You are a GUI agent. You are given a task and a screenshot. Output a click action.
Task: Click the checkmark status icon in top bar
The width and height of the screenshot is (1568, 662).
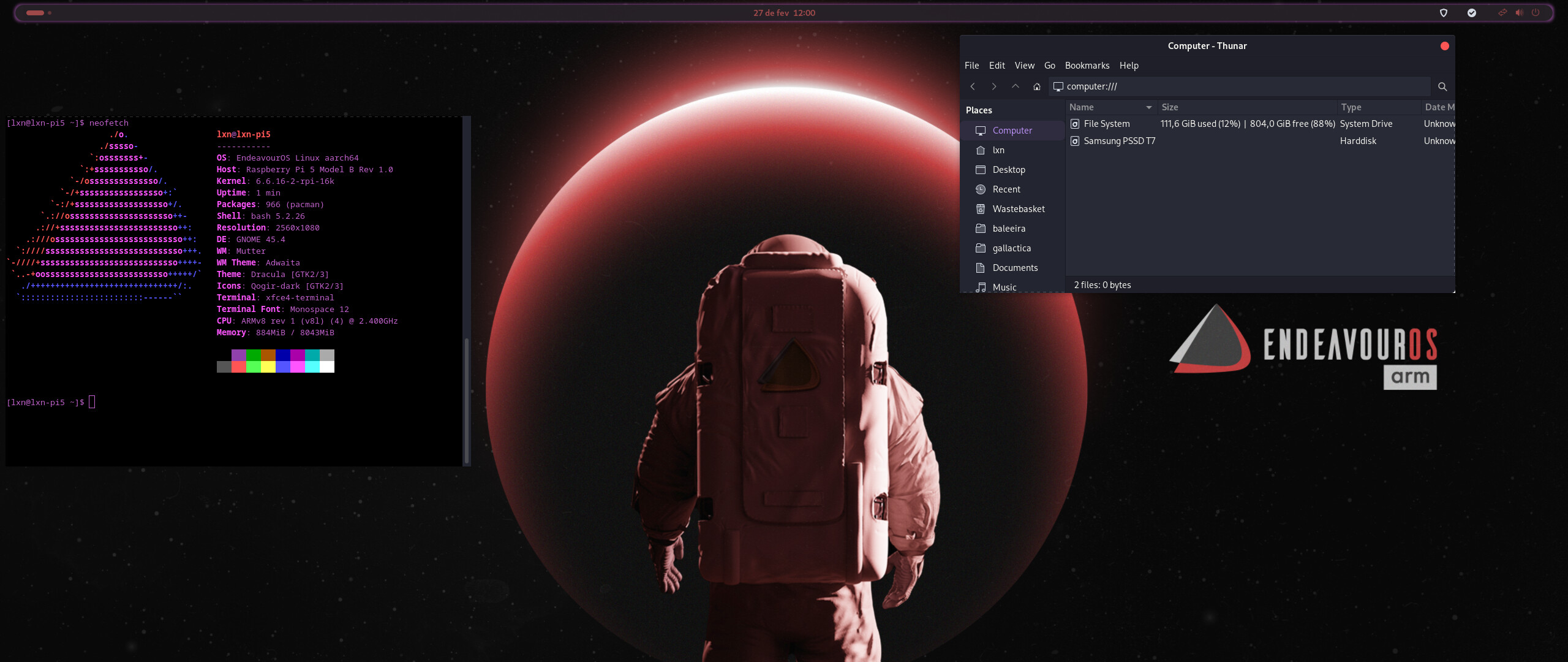coord(1472,13)
